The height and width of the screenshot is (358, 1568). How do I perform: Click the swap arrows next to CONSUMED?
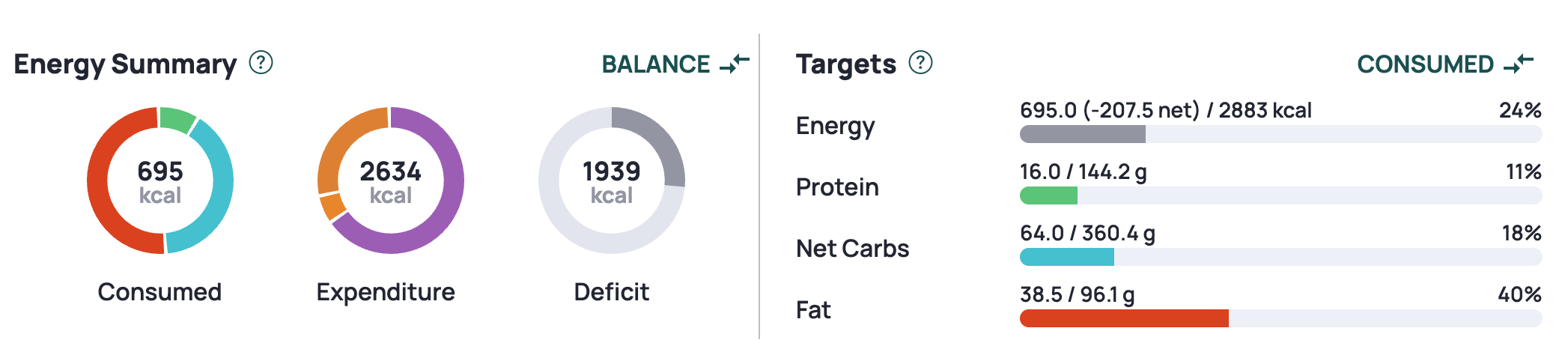[x=1518, y=64]
